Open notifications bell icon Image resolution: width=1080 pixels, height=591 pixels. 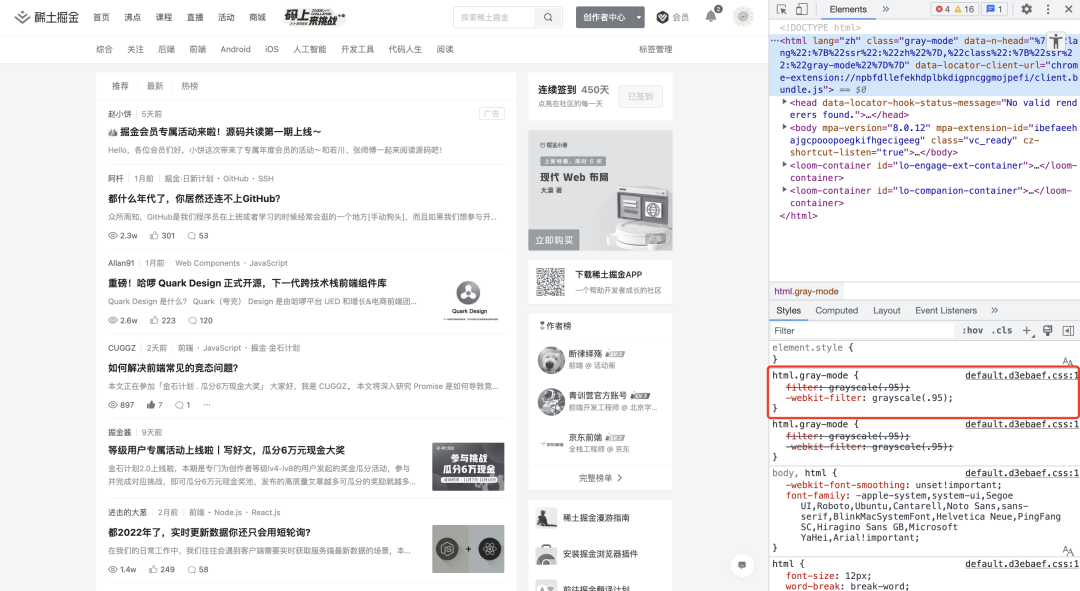[711, 17]
